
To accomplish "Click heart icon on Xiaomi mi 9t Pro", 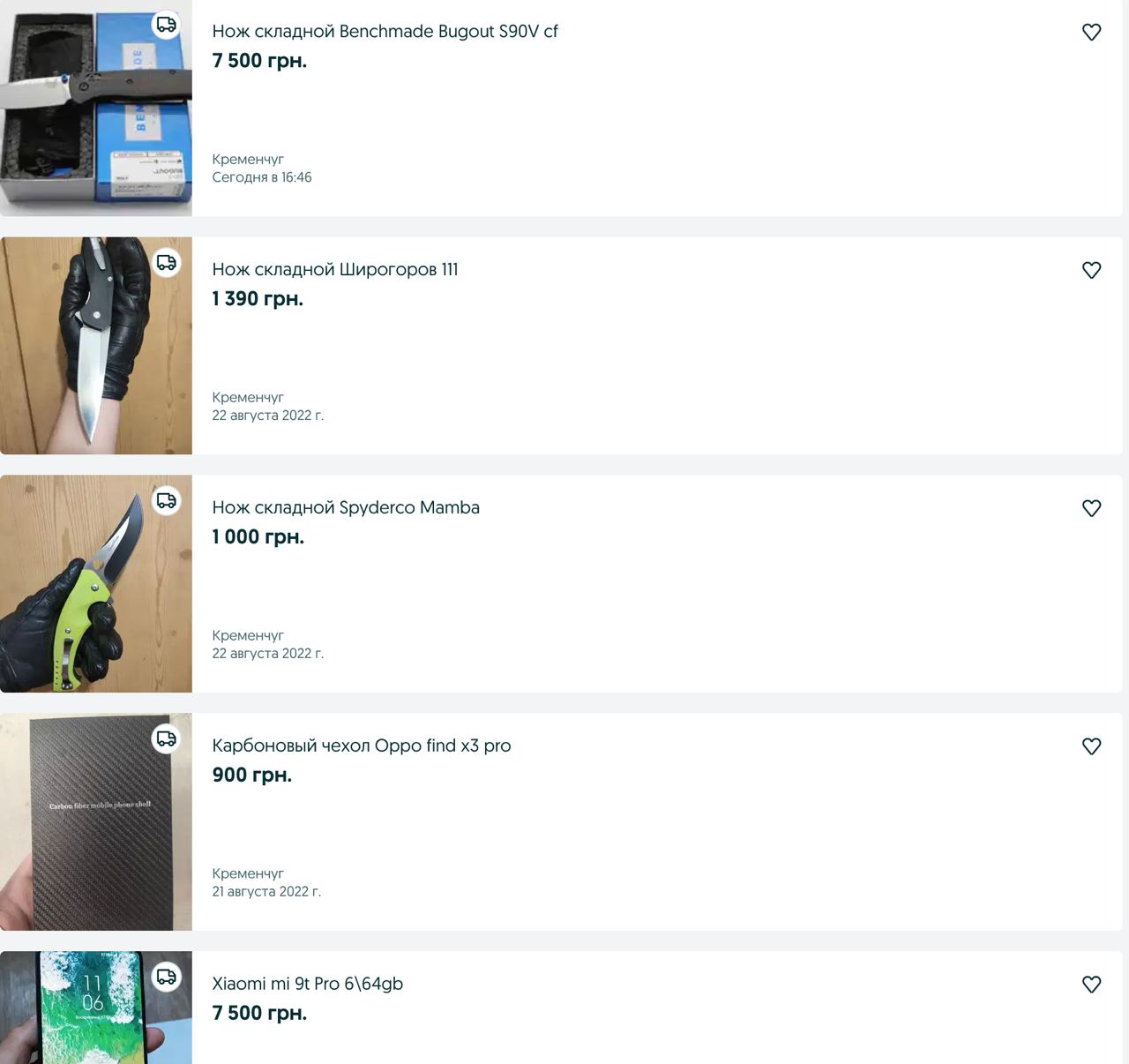I will [1091, 985].
